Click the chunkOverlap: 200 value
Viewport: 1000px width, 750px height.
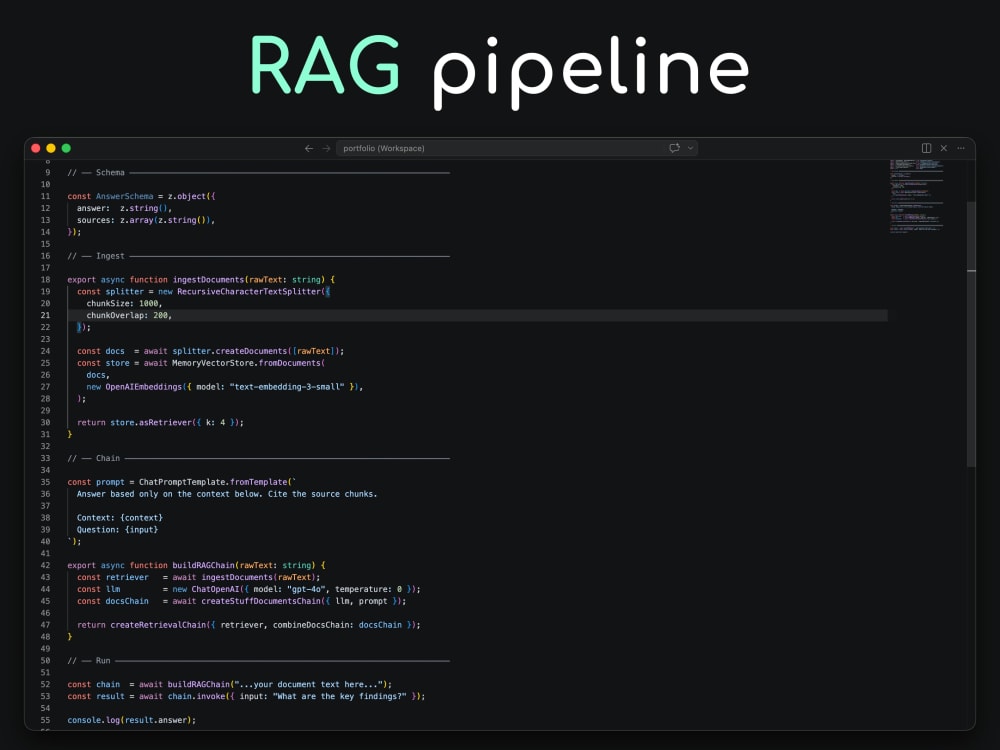(129, 315)
